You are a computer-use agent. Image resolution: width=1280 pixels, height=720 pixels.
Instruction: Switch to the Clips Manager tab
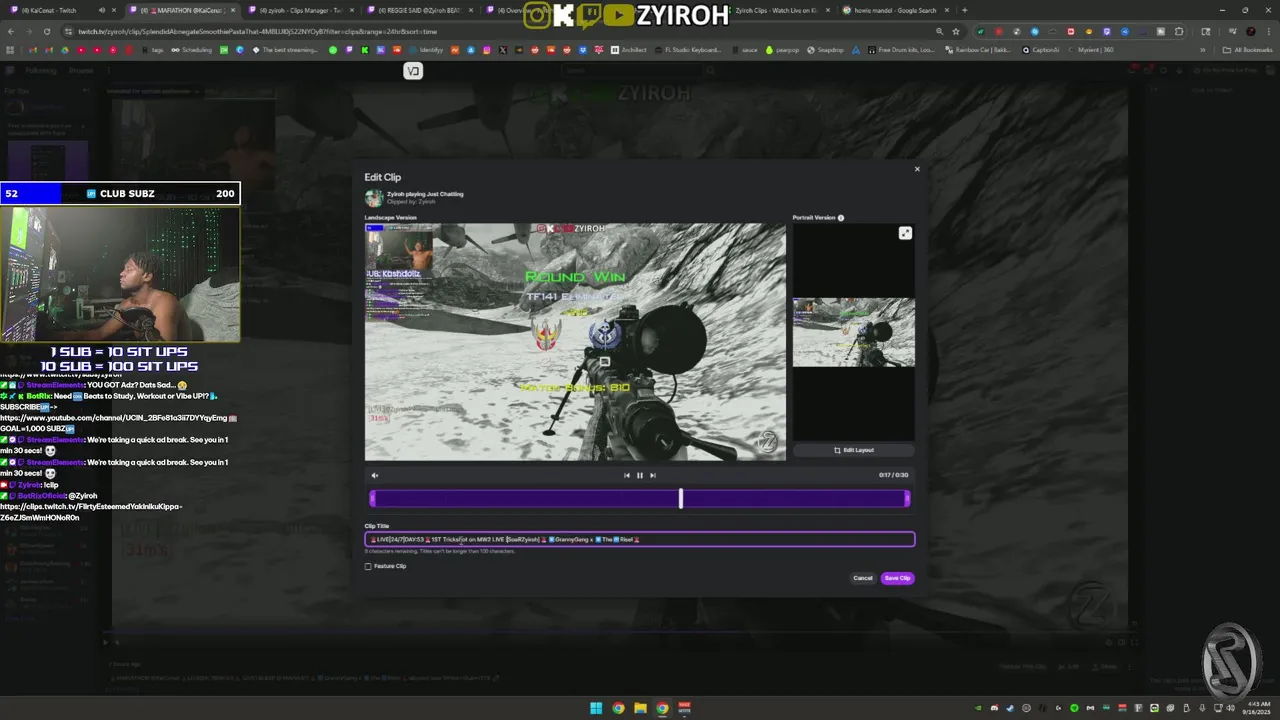pos(300,10)
